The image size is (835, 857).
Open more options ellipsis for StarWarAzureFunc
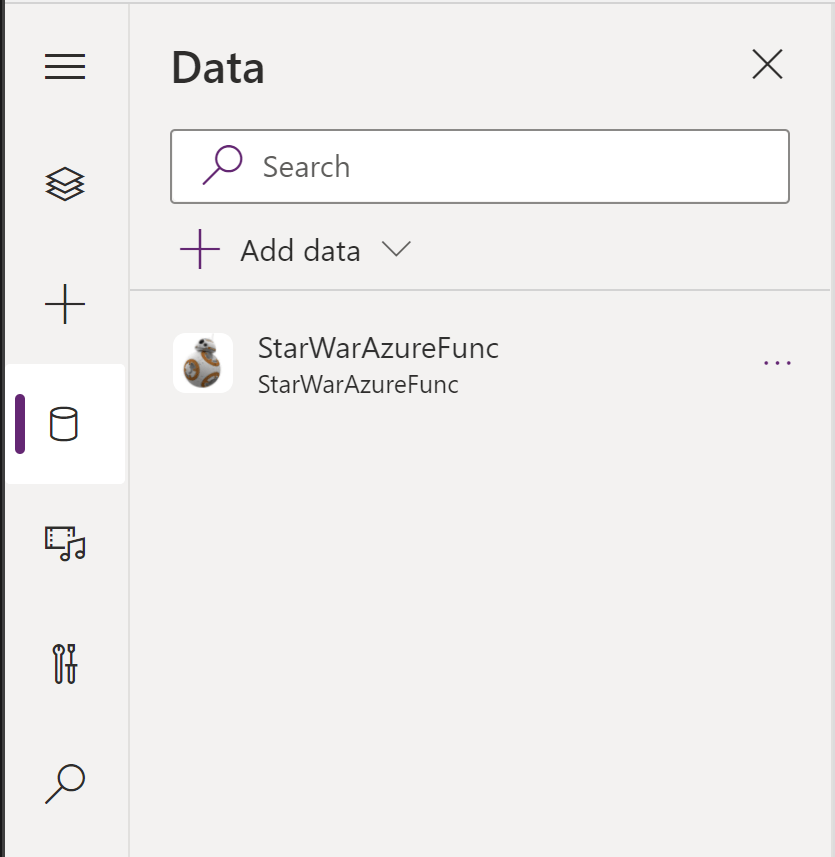777,363
